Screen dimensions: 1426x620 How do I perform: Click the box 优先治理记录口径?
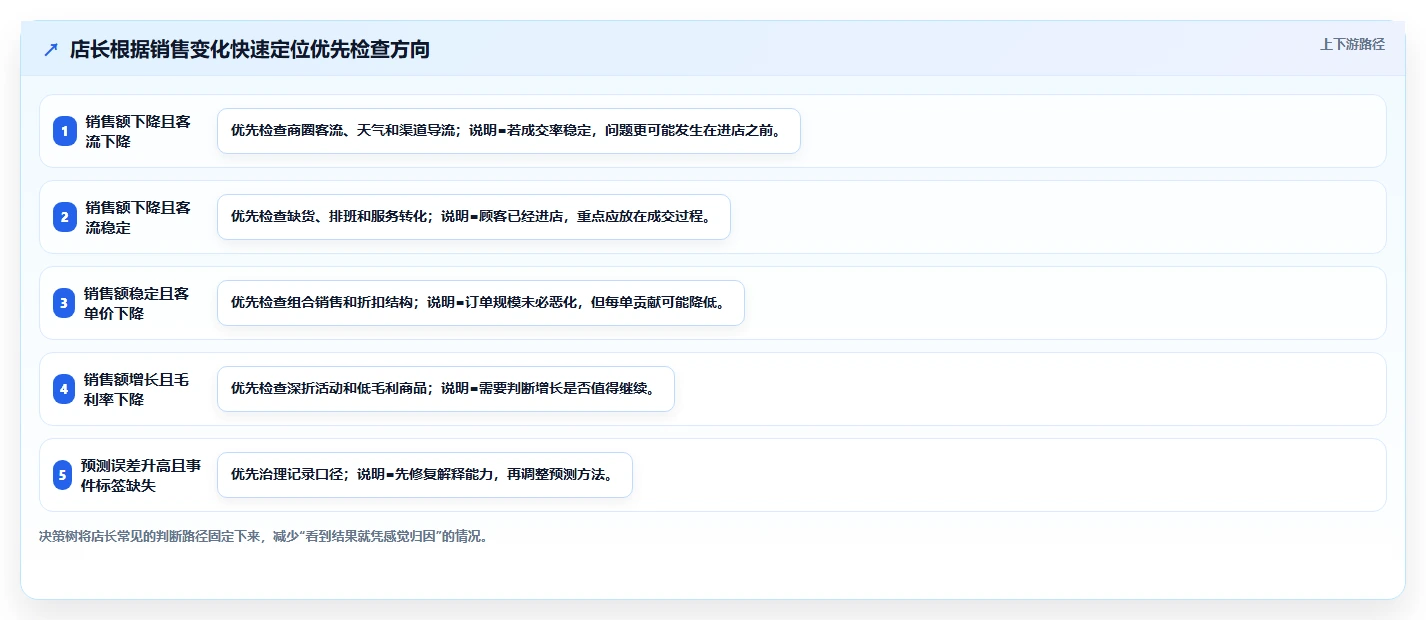click(425, 475)
